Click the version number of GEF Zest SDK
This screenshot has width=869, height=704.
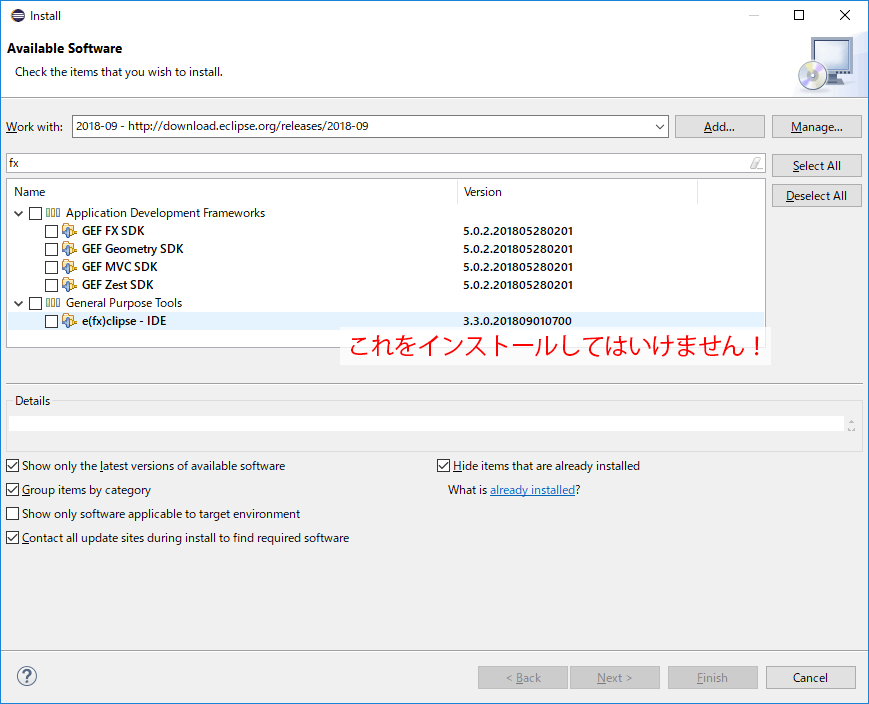coord(518,285)
